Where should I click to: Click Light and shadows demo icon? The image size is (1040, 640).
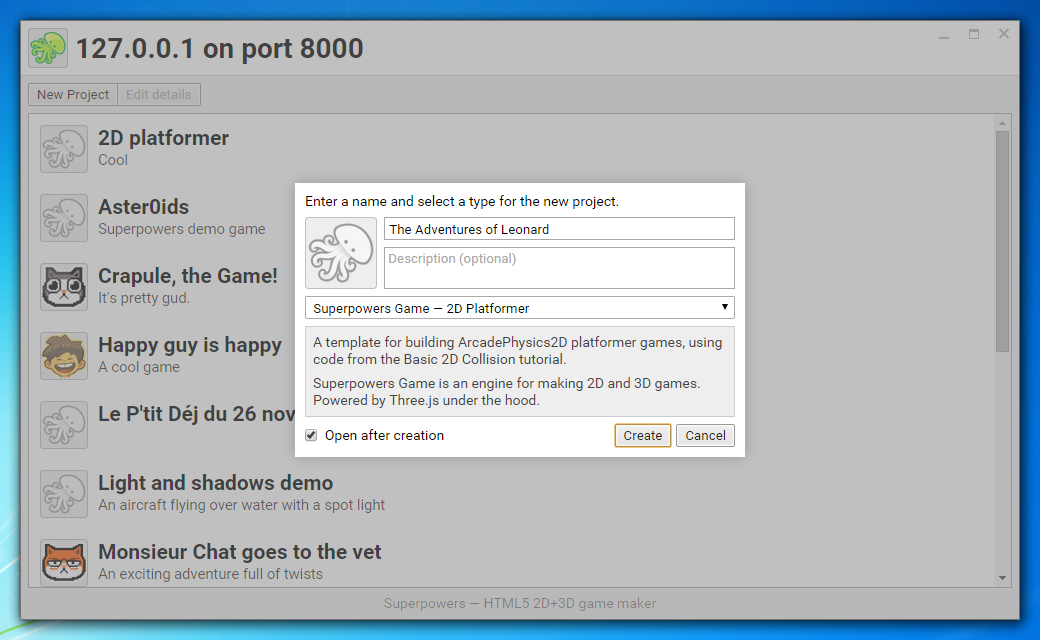point(64,494)
